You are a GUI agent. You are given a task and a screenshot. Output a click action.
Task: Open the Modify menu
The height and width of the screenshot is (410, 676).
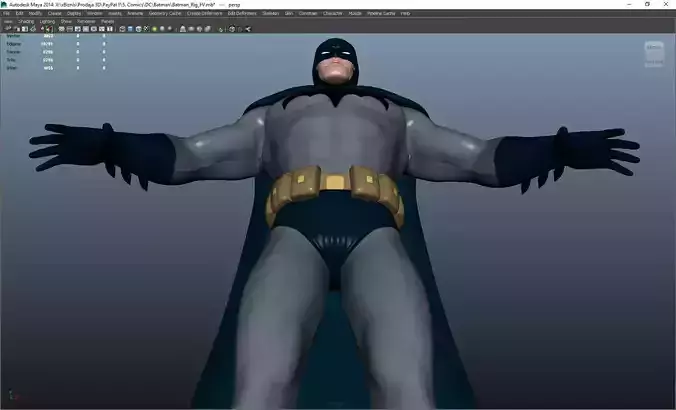point(35,13)
